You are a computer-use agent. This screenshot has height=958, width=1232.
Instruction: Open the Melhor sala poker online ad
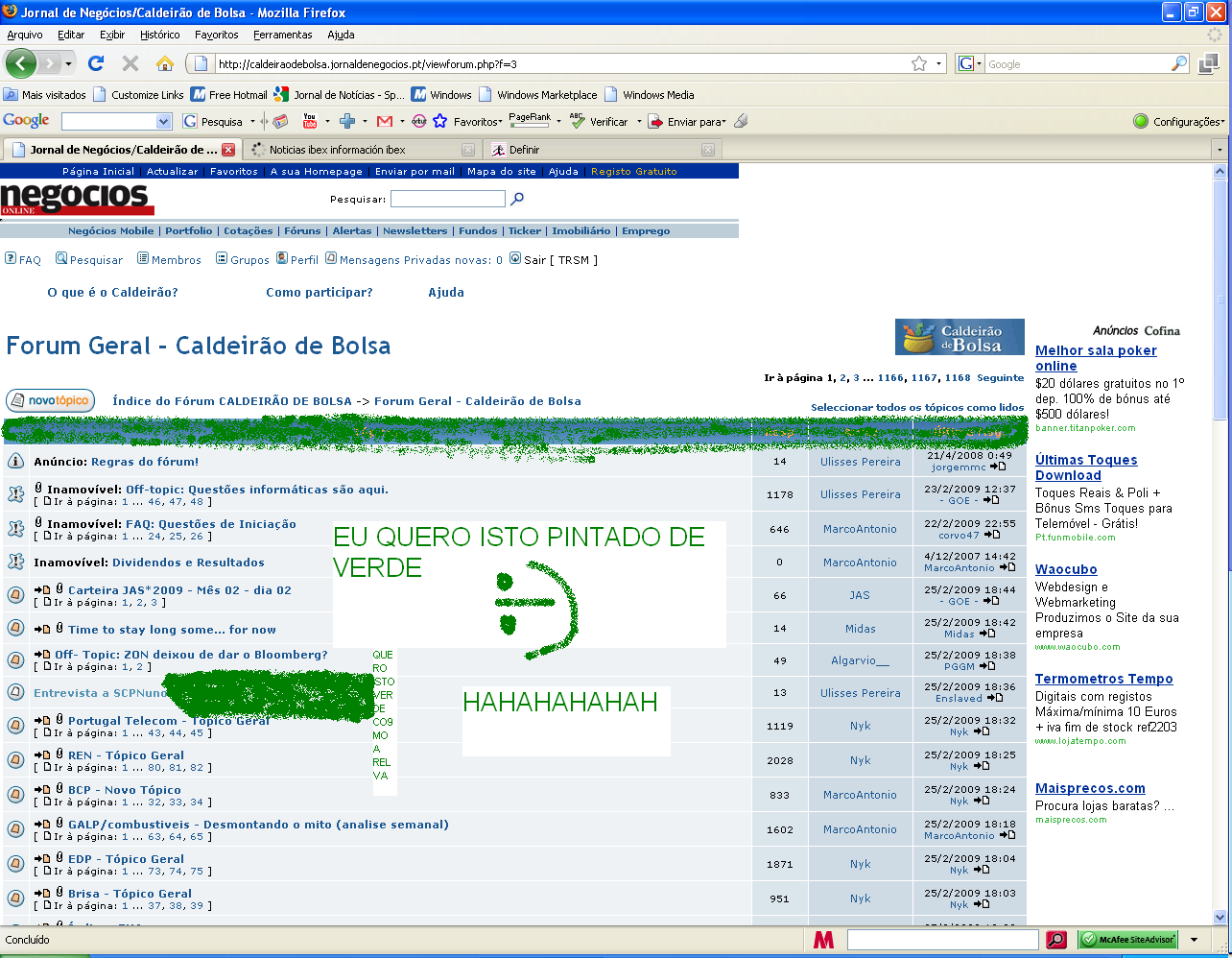tap(1096, 358)
